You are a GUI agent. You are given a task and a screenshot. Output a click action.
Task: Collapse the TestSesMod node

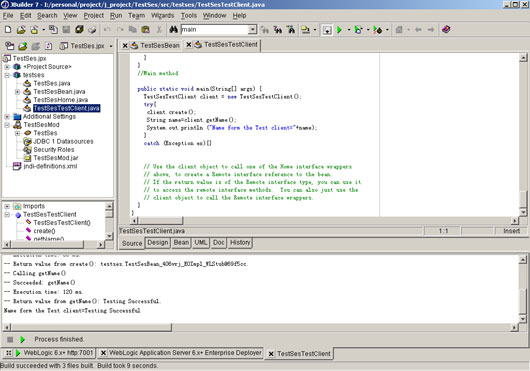[x=7, y=125]
